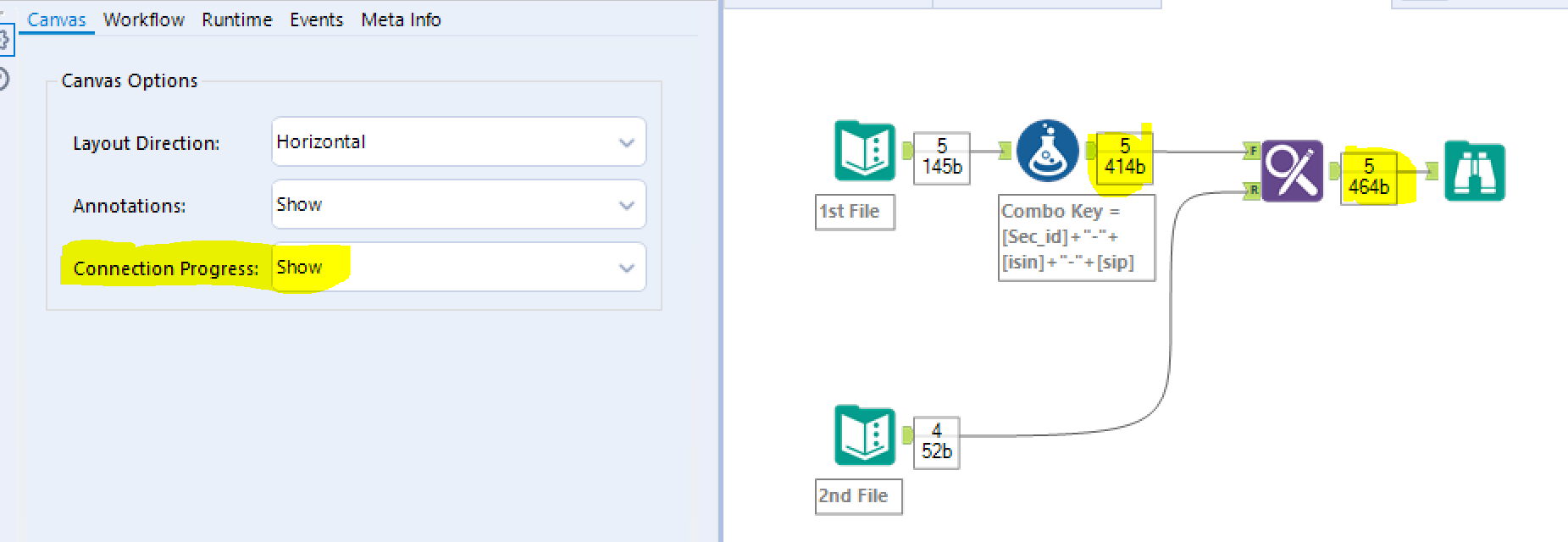This screenshot has height=542, width=1568.
Task: Click the 1st File annotation label
Action: tap(854, 212)
